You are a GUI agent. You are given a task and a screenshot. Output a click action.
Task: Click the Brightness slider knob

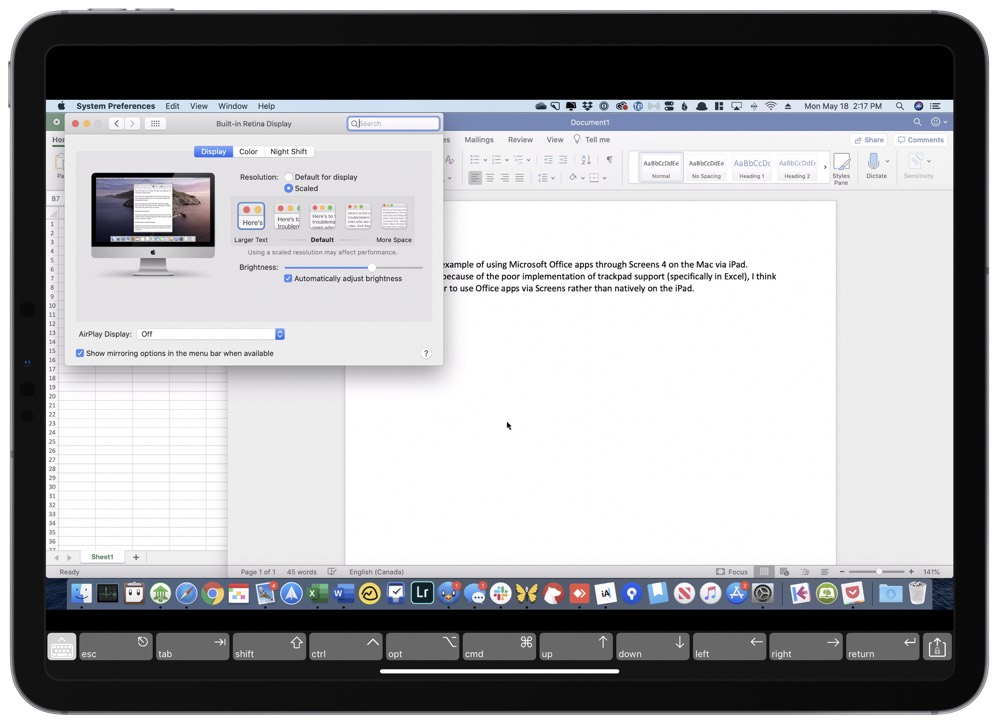tap(372, 267)
